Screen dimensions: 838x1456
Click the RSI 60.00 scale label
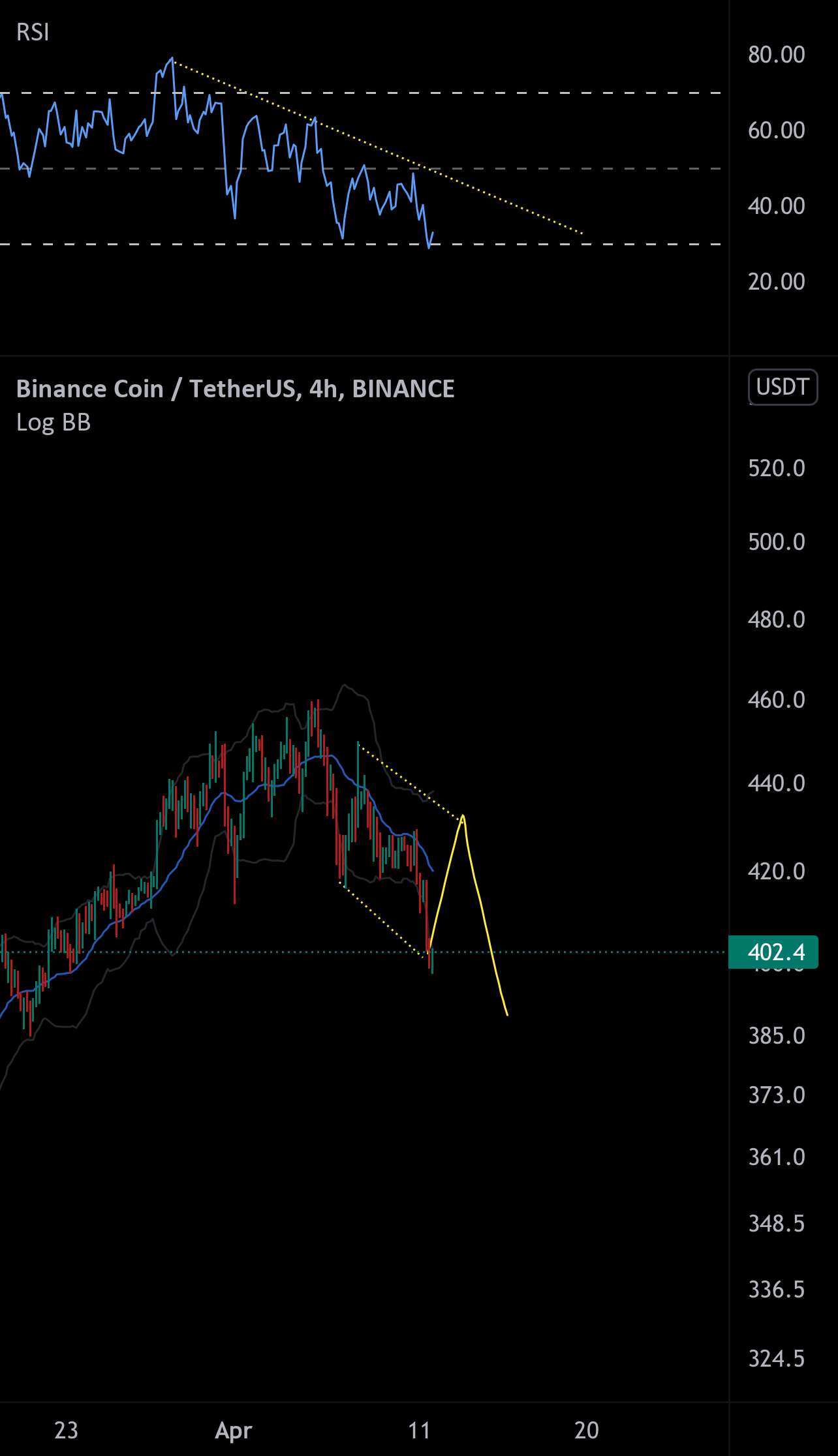click(x=777, y=130)
